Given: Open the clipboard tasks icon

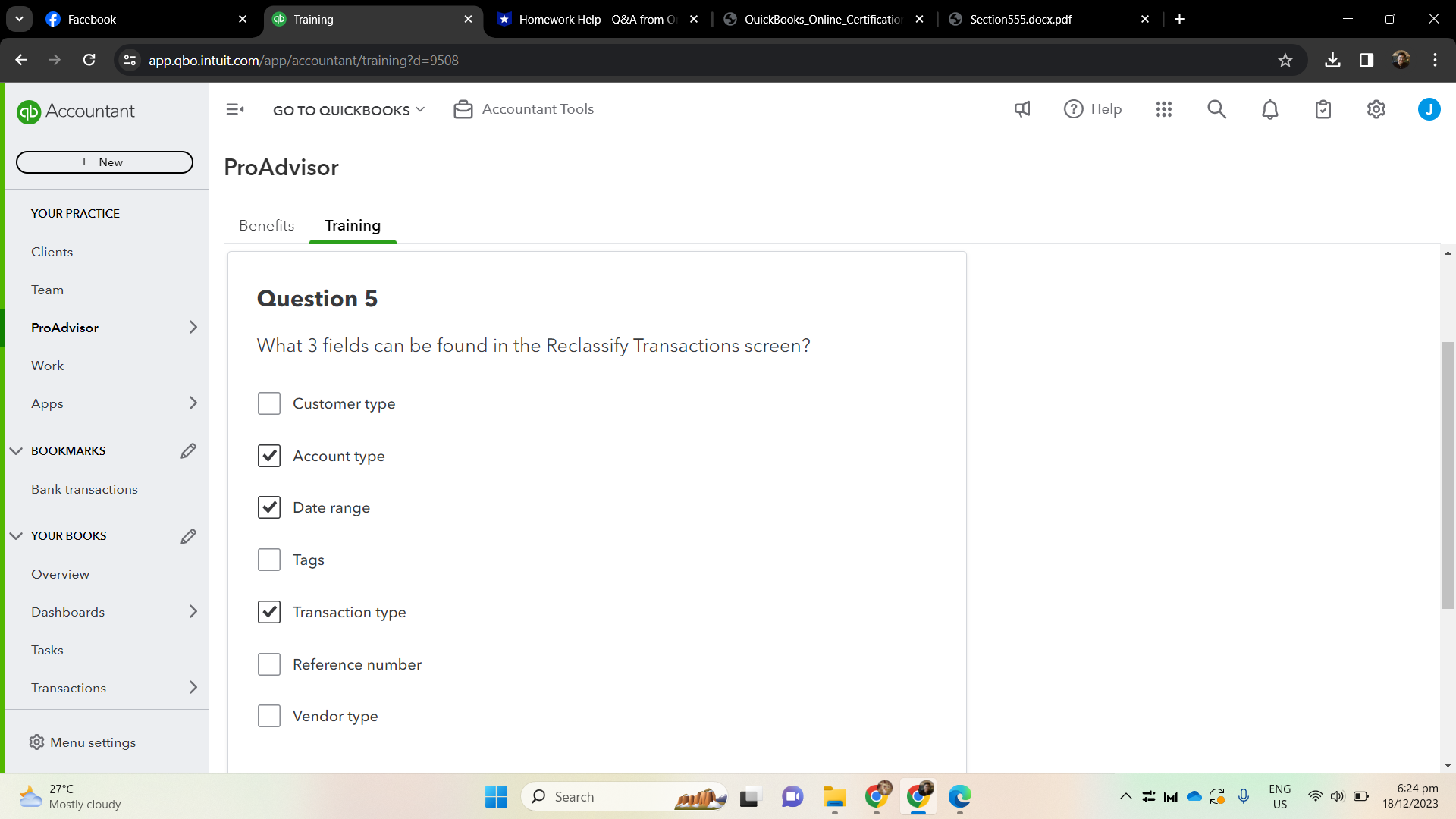Looking at the screenshot, I should 1323,109.
